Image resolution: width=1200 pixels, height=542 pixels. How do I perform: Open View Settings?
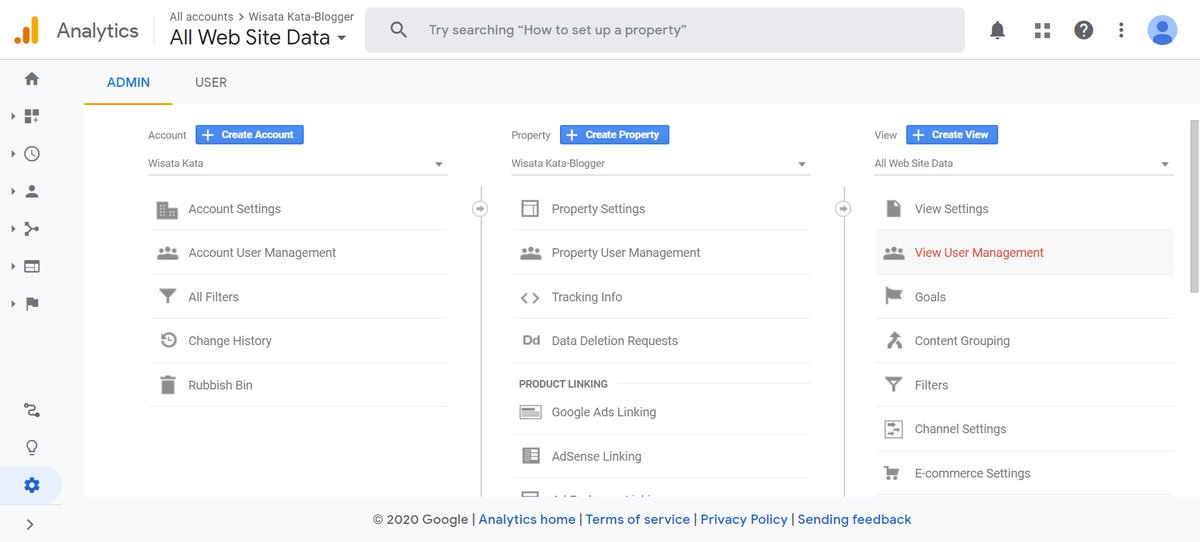coord(1024,209)
